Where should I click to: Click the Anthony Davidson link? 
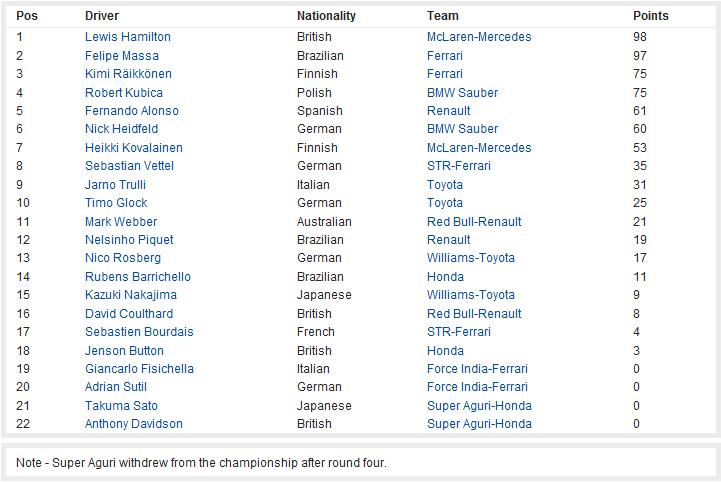pyautogui.click(x=134, y=424)
